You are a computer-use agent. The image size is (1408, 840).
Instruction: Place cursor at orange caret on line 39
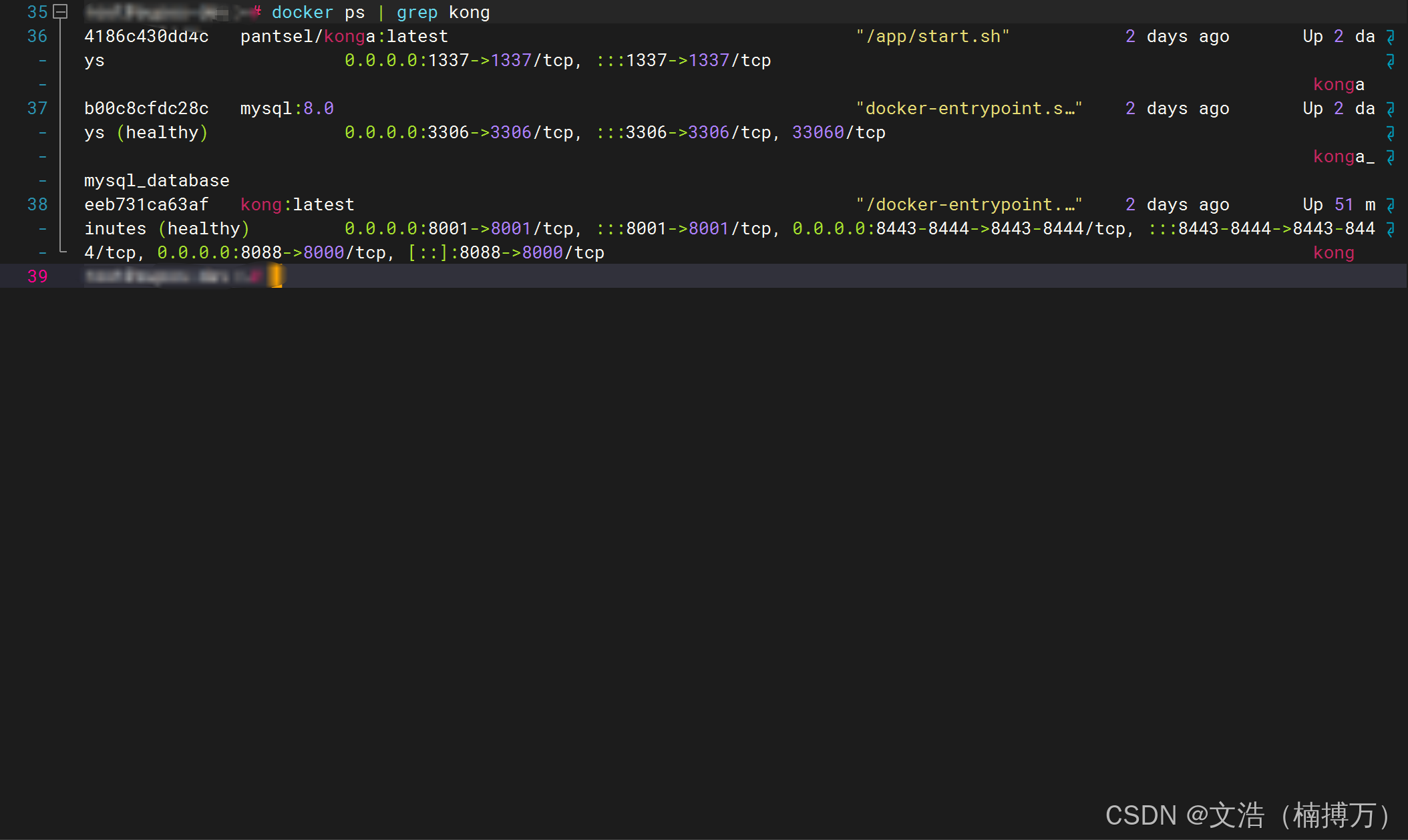tap(276, 276)
